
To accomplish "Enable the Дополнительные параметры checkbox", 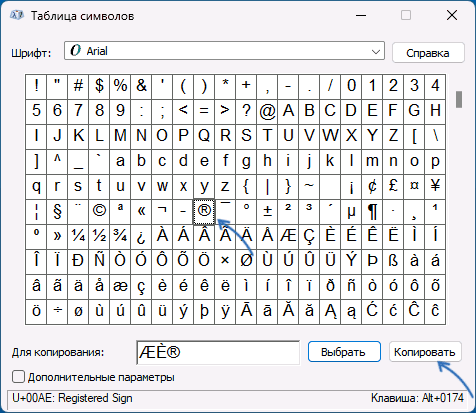I will [x=18, y=377].
